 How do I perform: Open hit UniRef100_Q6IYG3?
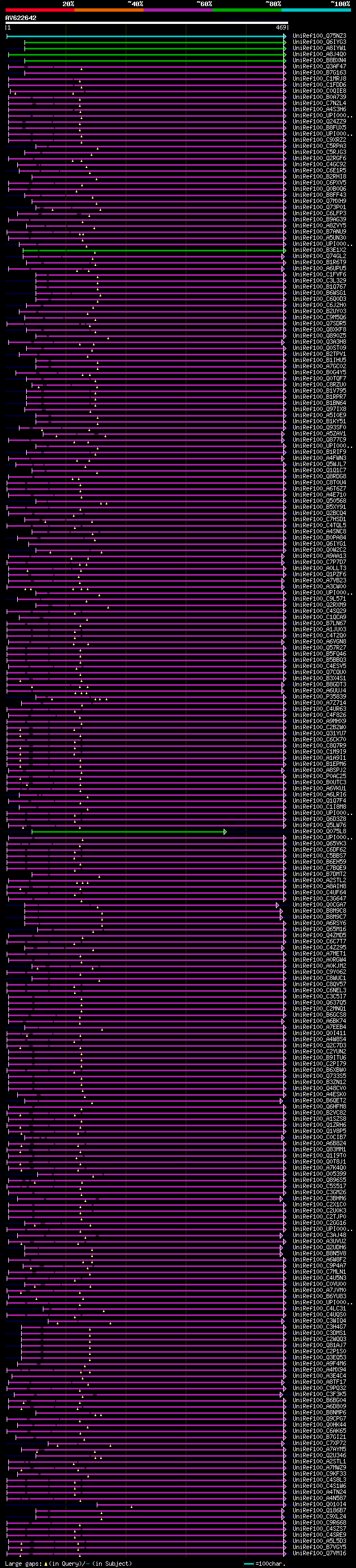pyautogui.click(x=319, y=43)
